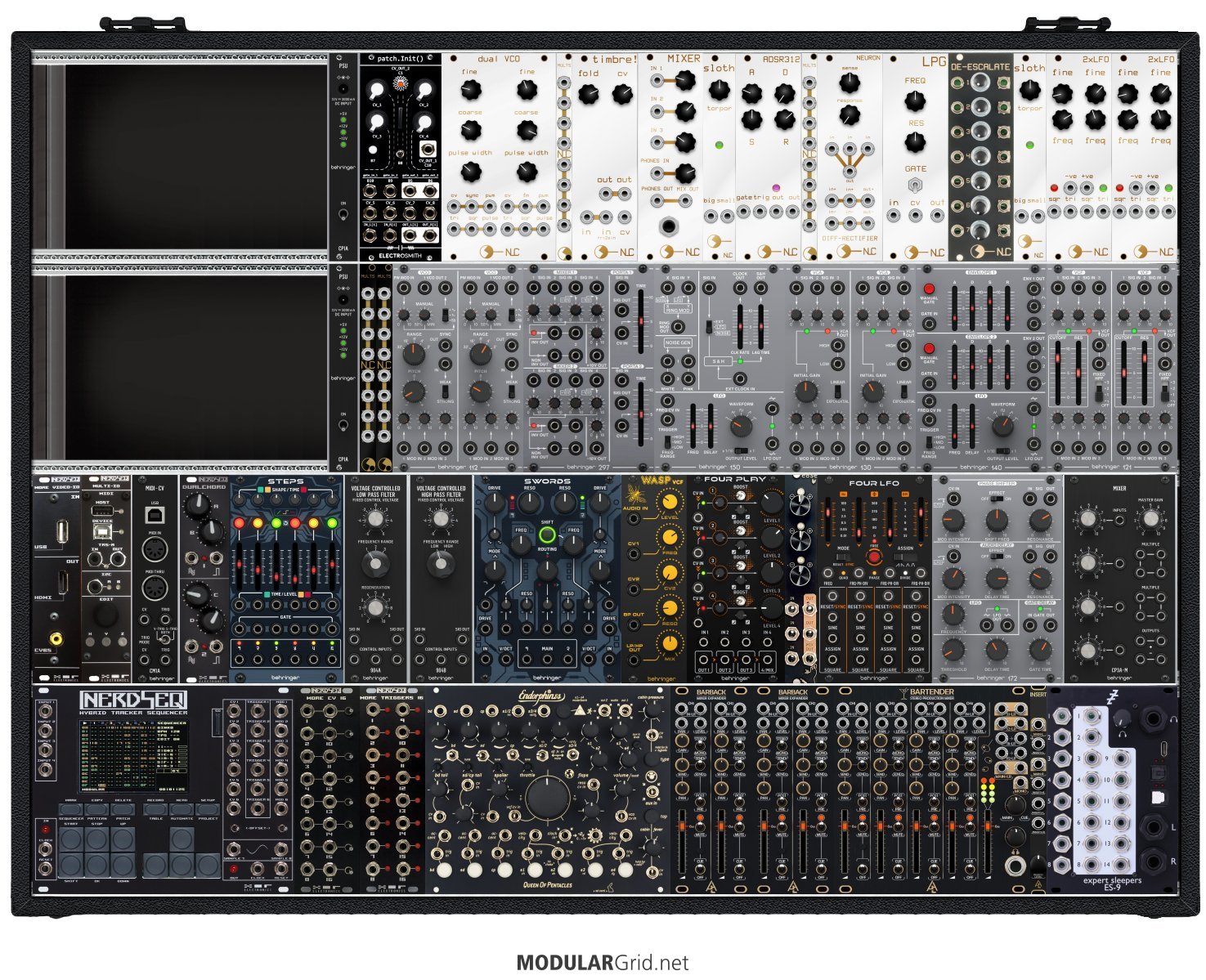Click the A knob on ADSR312
The height and width of the screenshot is (980, 1206).
click(751, 93)
